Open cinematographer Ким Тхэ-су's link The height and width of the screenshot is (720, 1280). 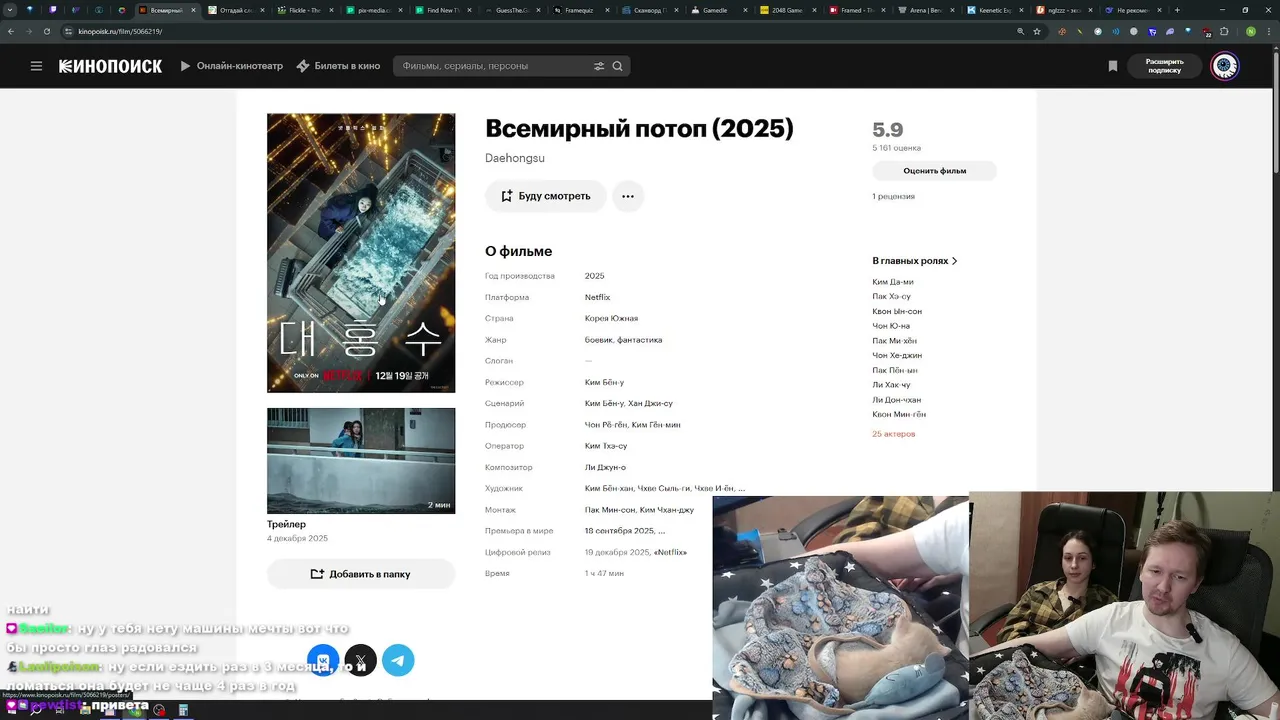tap(606, 446)
